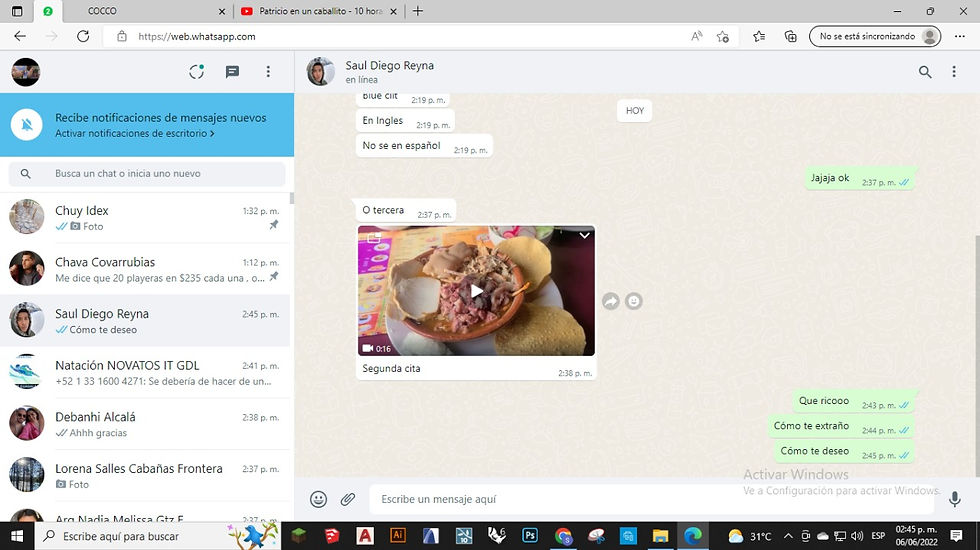Go back in the browser
Screen dimensions: 980x550
(20, 36)
